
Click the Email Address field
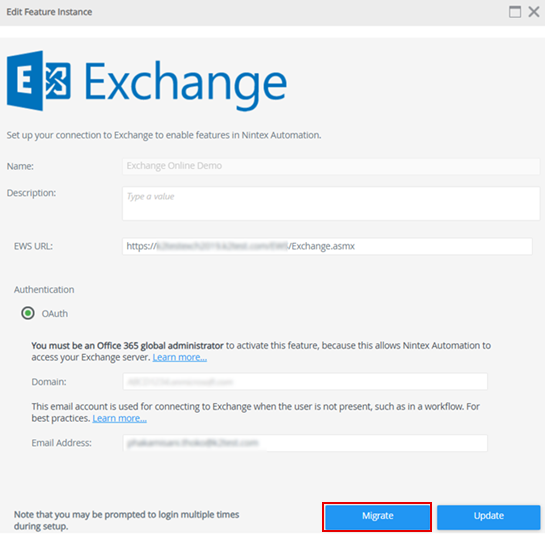point(305,443)
